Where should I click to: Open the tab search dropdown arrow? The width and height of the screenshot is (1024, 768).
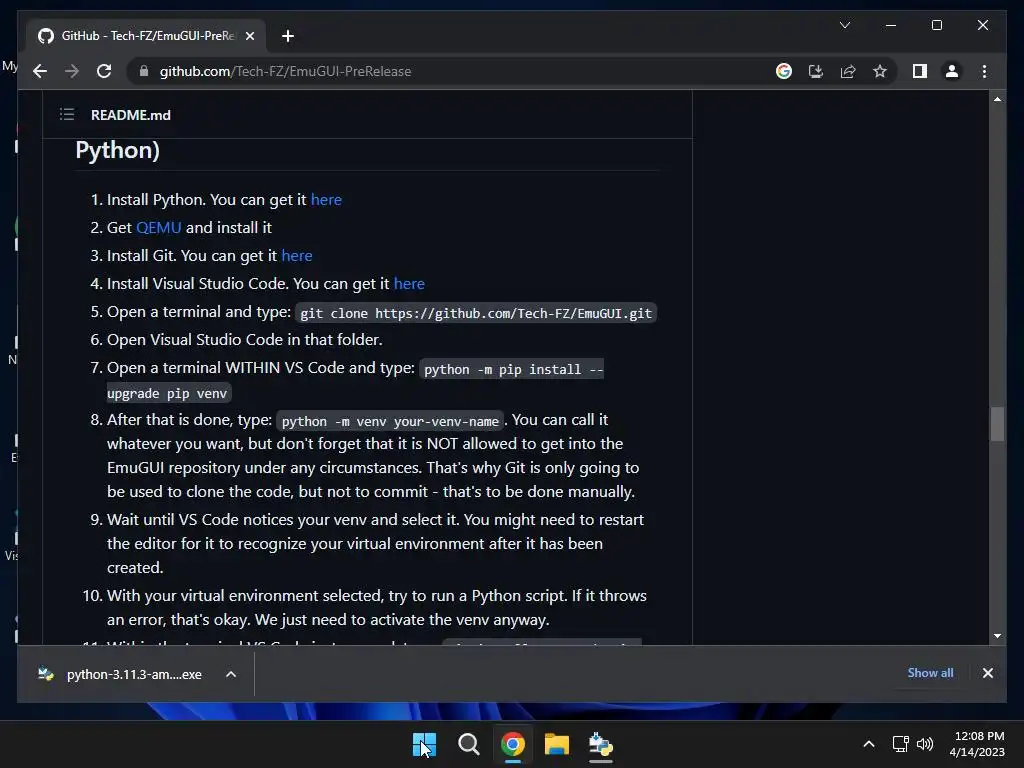(x=845, y=25)
